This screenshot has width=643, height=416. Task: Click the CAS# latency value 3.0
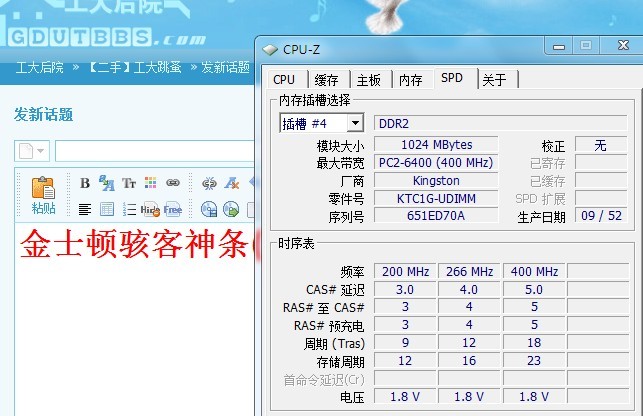(405, 290)
